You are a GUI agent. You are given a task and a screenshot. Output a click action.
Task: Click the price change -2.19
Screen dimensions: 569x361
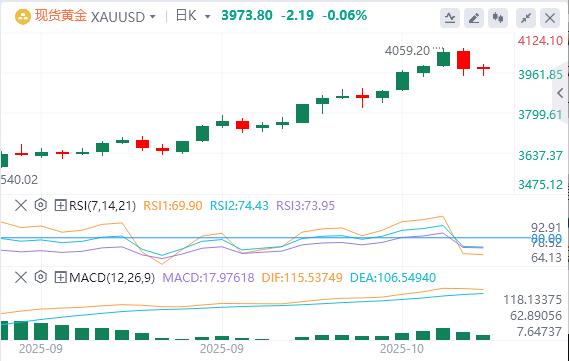297,16
